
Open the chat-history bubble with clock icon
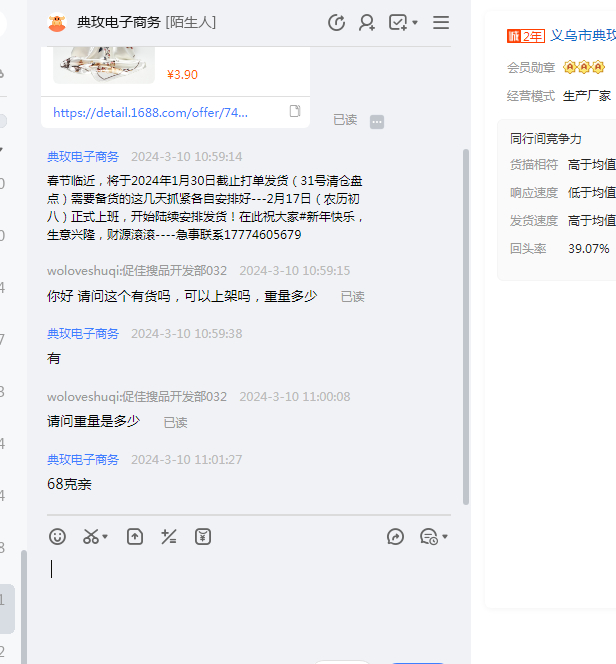(x=429, y=537)
